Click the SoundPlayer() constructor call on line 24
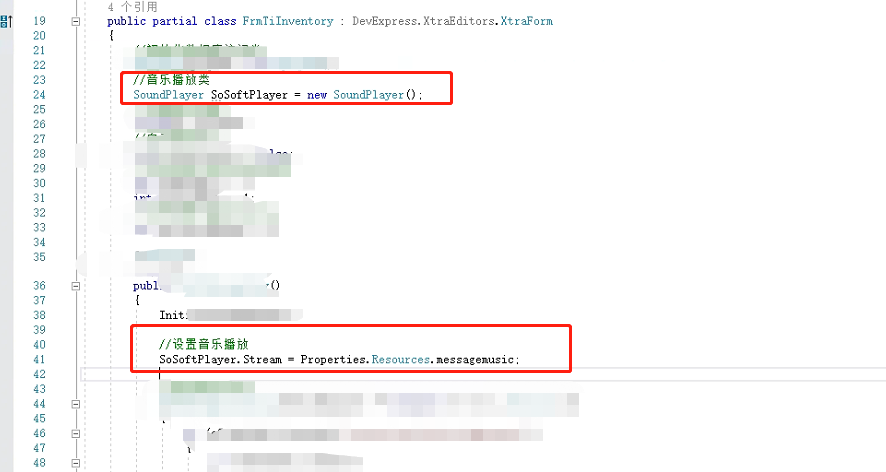886x472 pixels. [375, 94]
